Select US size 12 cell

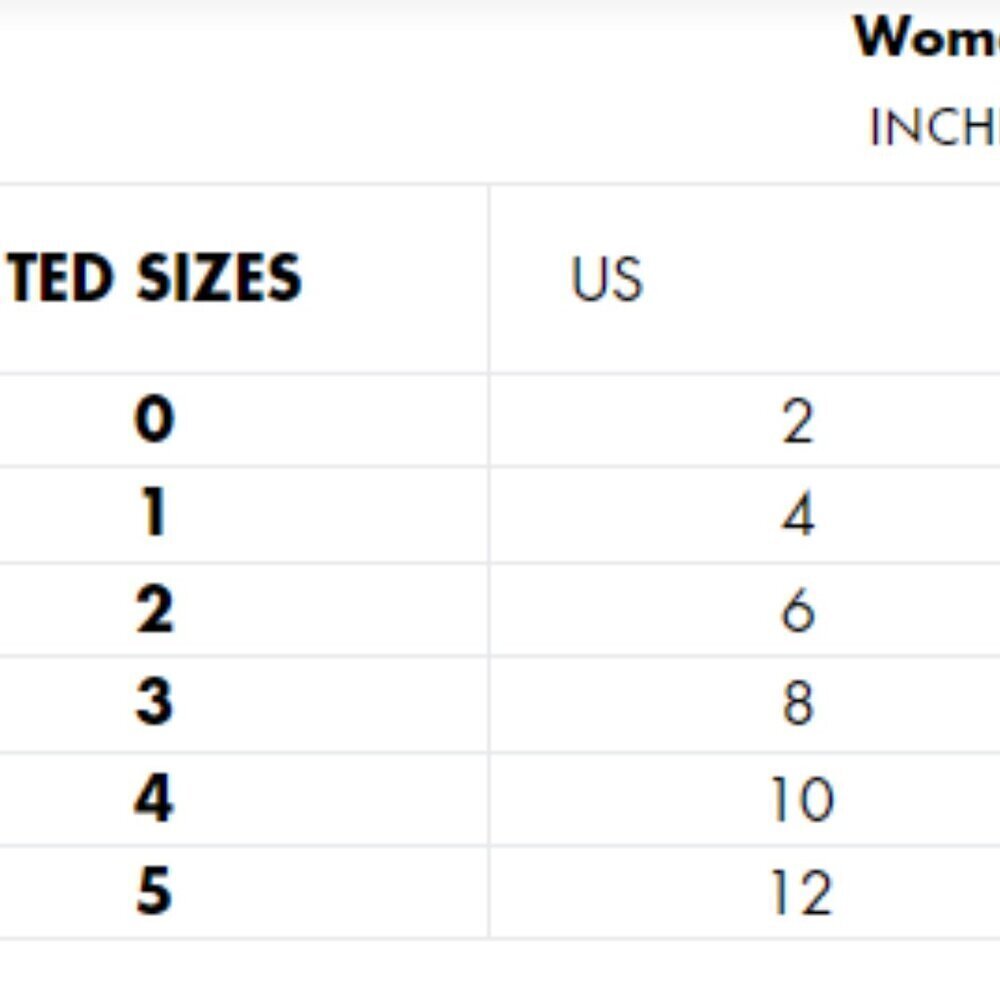(x=745, y=892)
